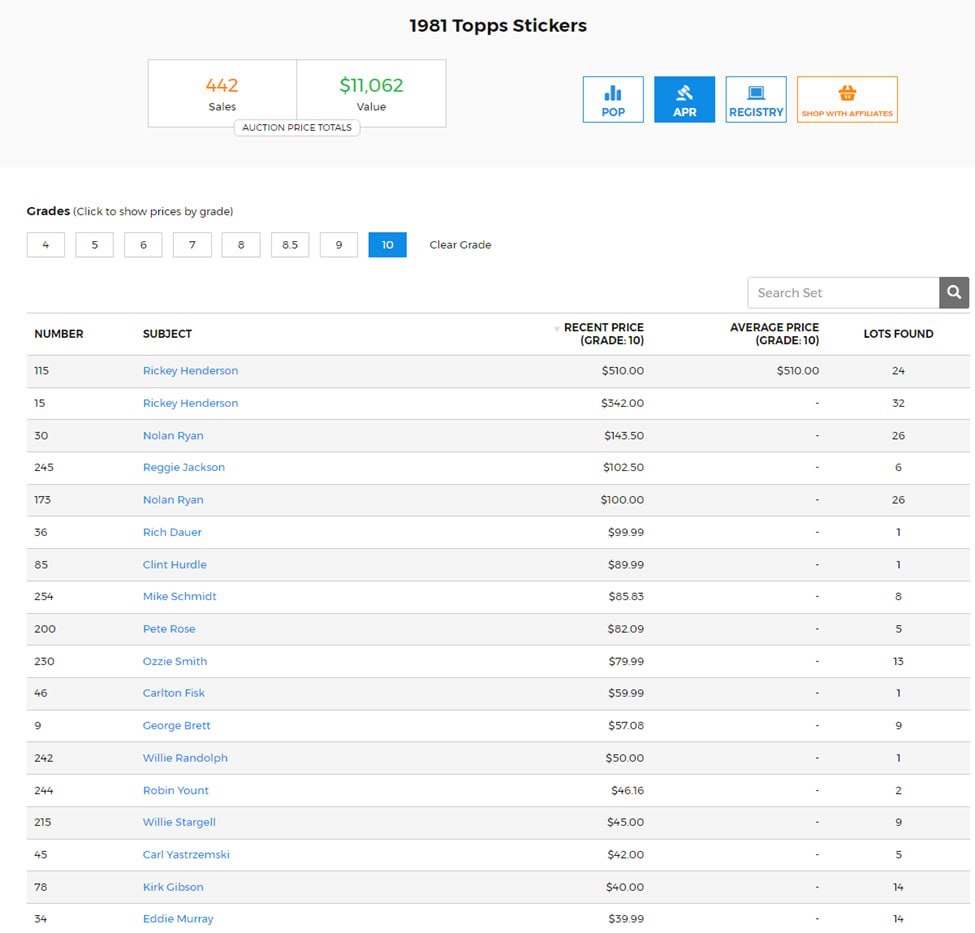Open Kirk Gibson link
This screenshot has width=975, height=933.
pos(173,886)
